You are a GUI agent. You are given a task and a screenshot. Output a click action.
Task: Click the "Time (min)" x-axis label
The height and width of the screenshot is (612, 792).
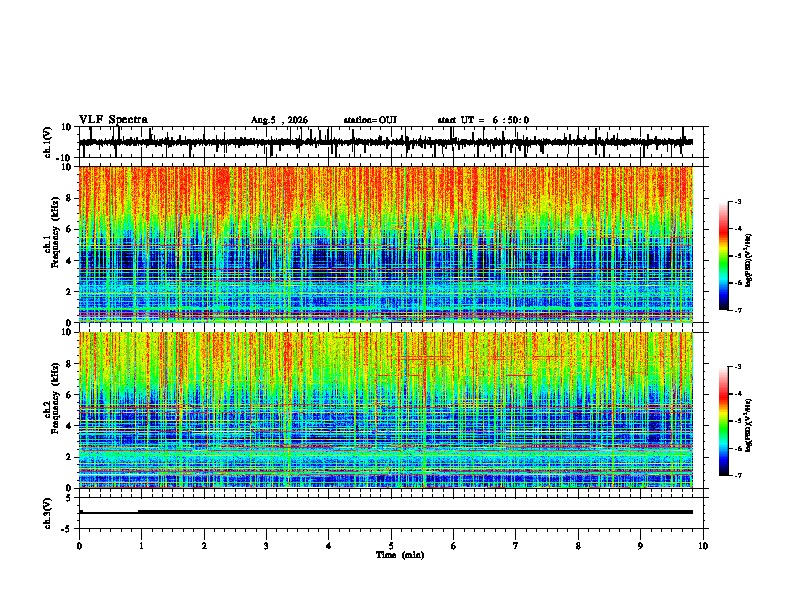[x=400, y=555]
